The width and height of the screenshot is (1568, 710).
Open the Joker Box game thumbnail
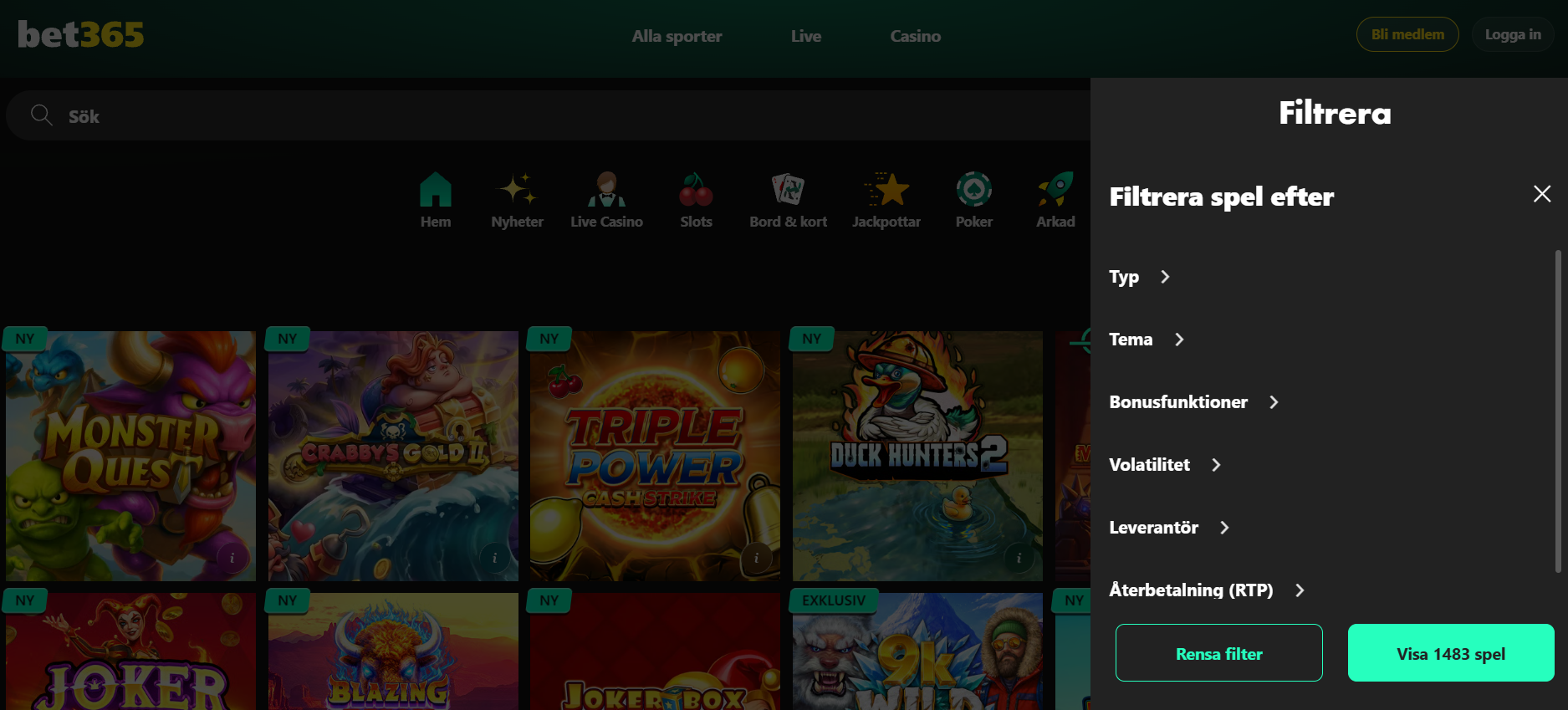point(655,651)
